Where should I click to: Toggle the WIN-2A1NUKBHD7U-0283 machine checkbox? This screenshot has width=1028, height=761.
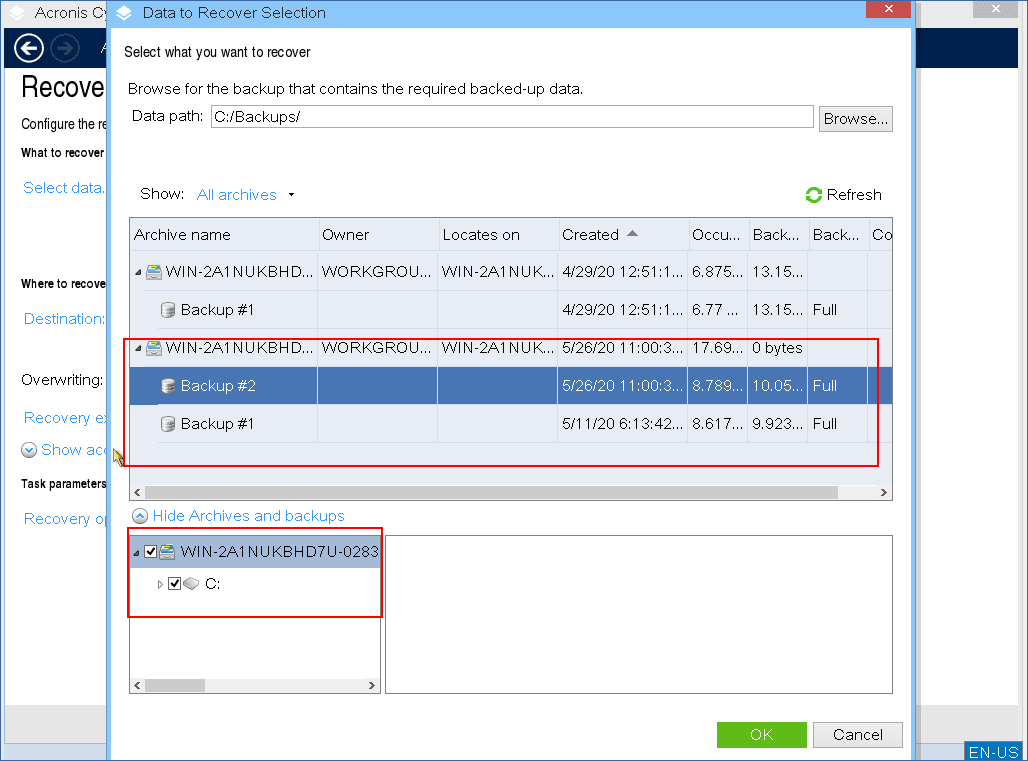[x=151, y=552]
